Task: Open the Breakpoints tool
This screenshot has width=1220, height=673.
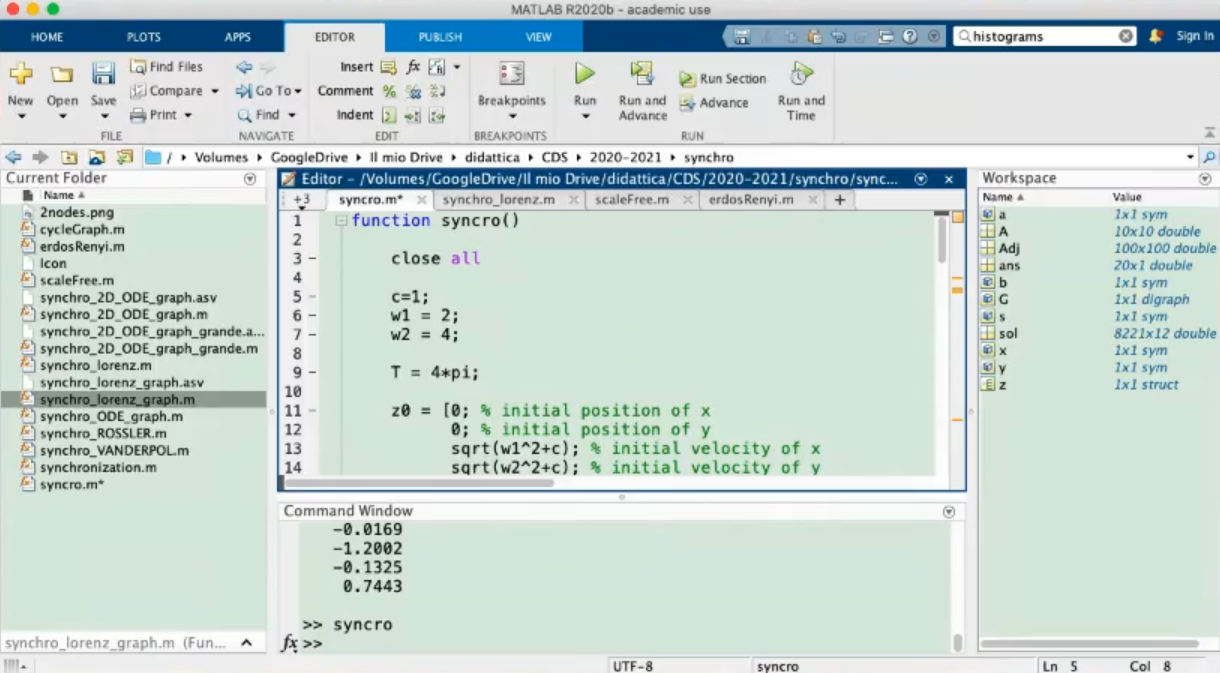Action: coord(511,74)
